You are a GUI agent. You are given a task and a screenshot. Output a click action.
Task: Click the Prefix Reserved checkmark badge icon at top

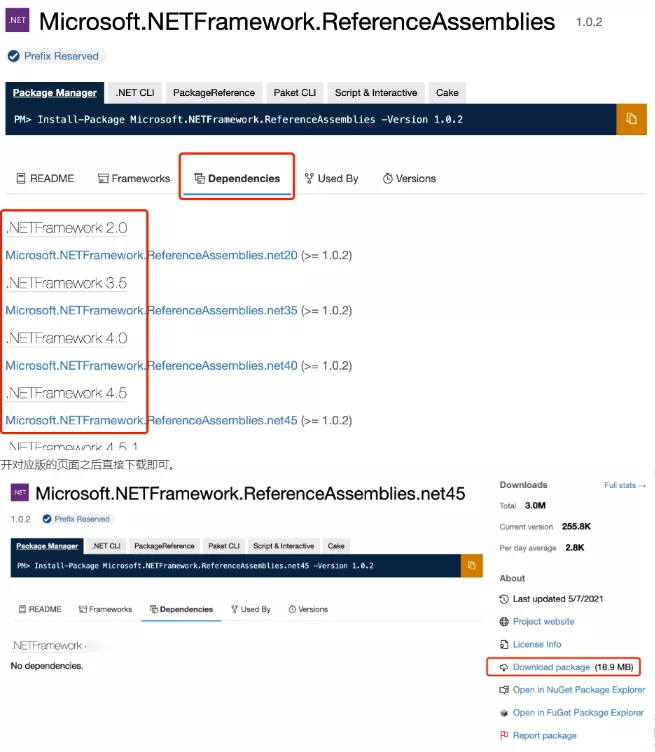(14, 56)
